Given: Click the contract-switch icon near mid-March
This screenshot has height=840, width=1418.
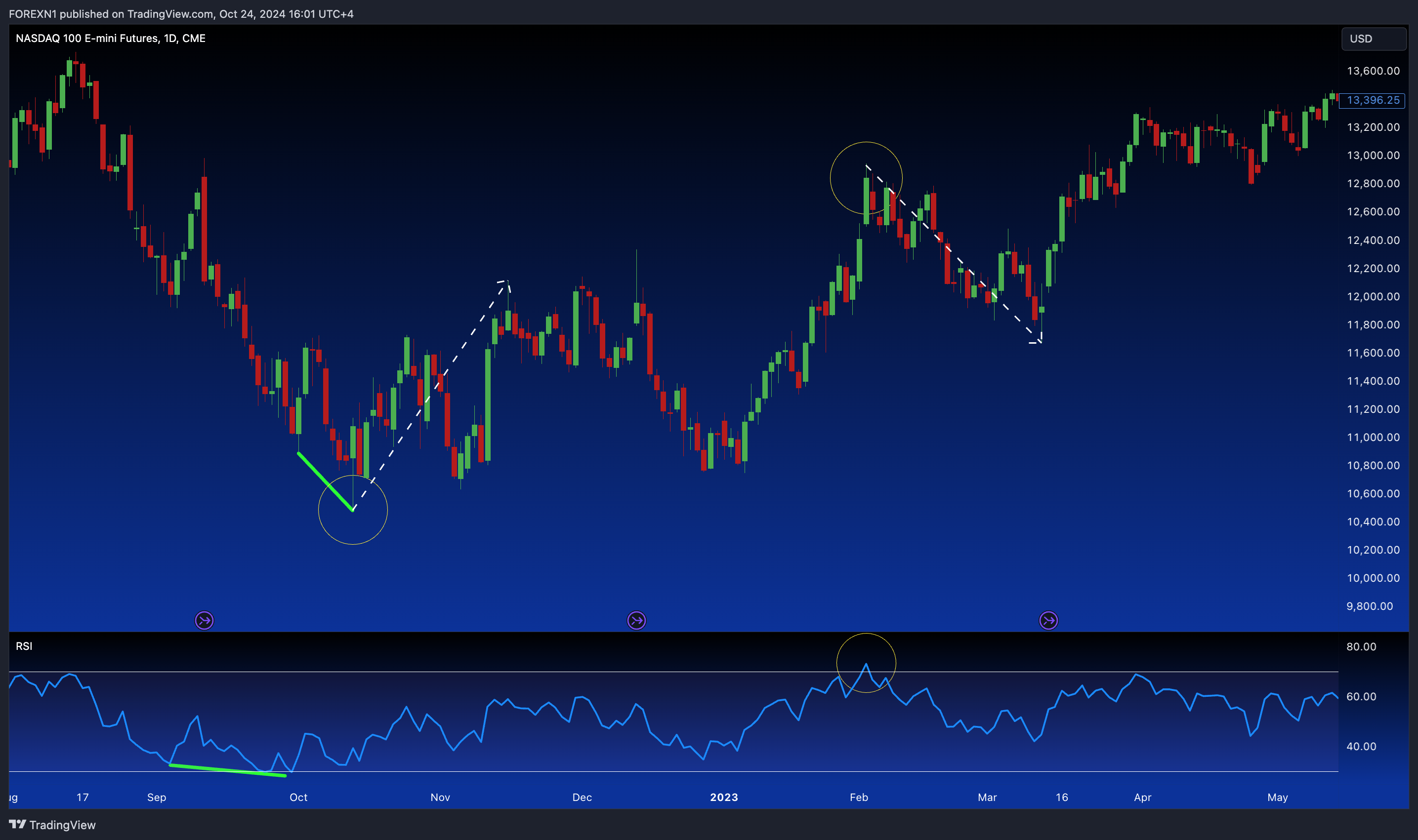Looking at the screenshot, I should 1049,620.
